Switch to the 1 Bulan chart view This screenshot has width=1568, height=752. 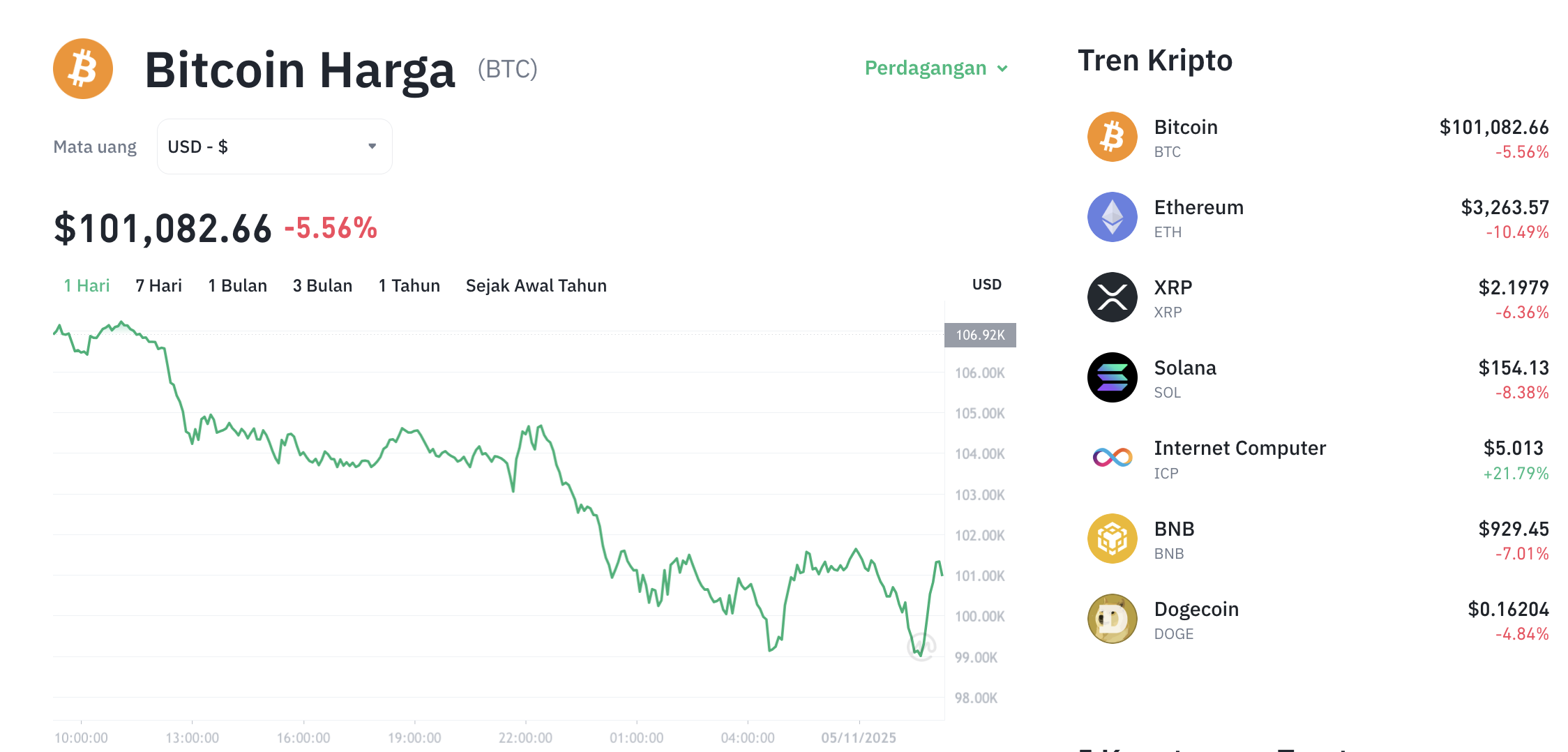(237, 285)
